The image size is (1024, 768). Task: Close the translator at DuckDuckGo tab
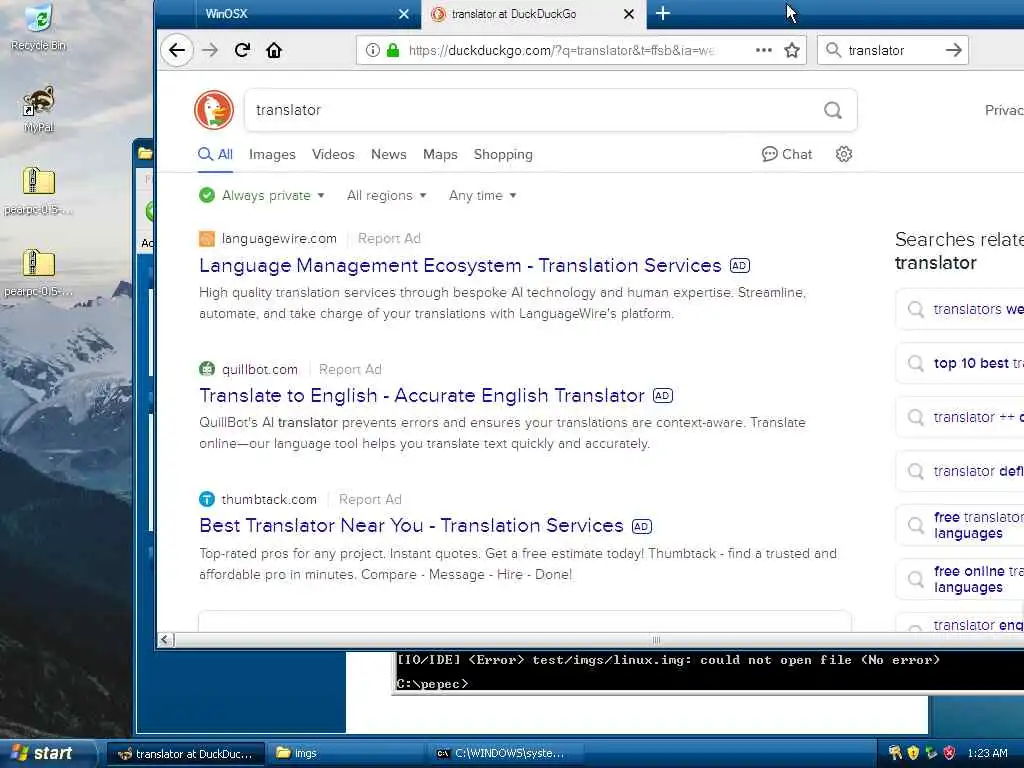[x=629, y=14]
